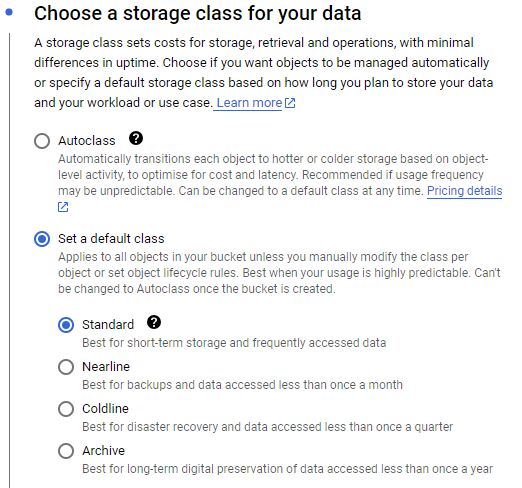Click the Coldline disaster recovery description
Viewport: 522px width, 488px height.
(267, 427)
